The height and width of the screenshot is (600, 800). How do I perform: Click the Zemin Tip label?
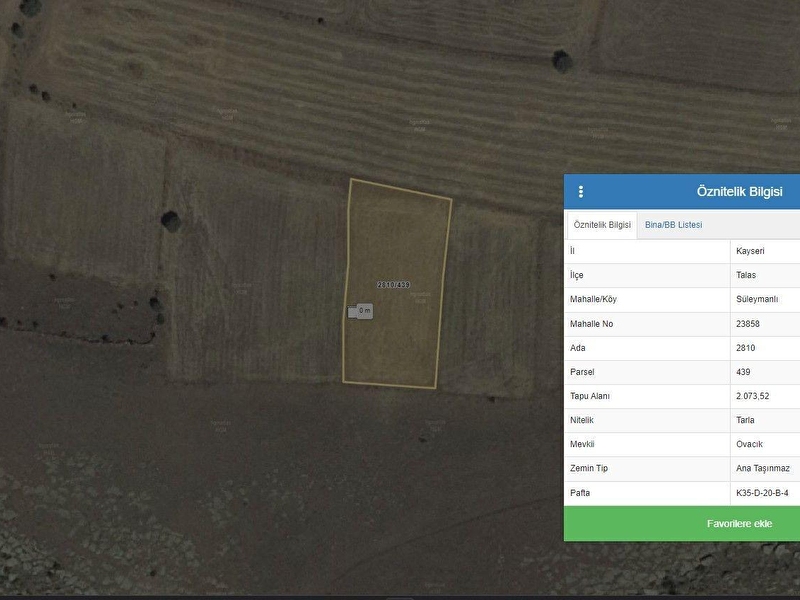[x=589, y=468]
